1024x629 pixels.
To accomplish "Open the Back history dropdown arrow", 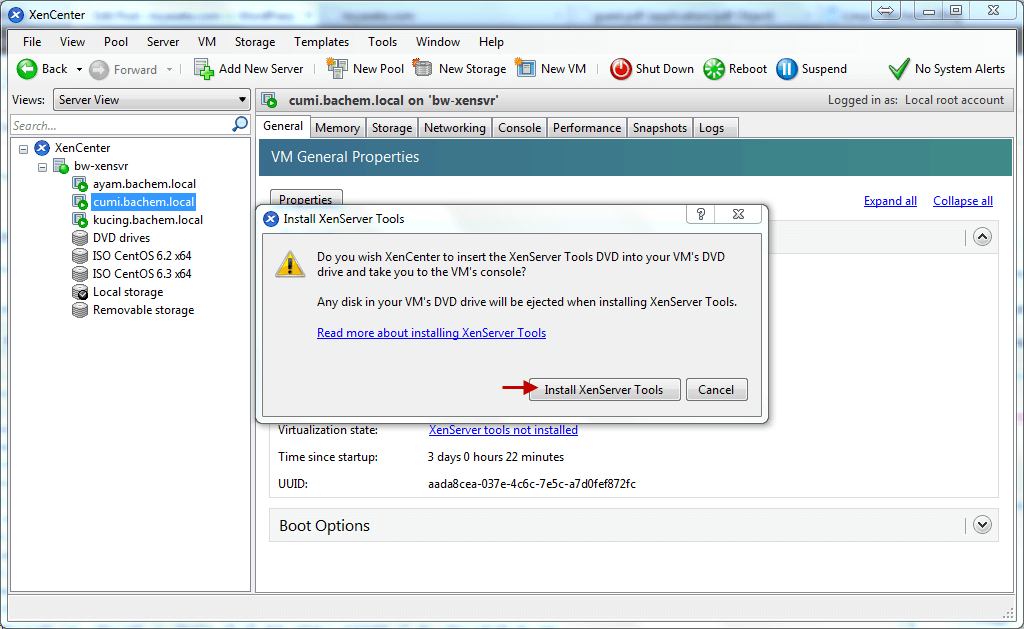I will [79, 69].
